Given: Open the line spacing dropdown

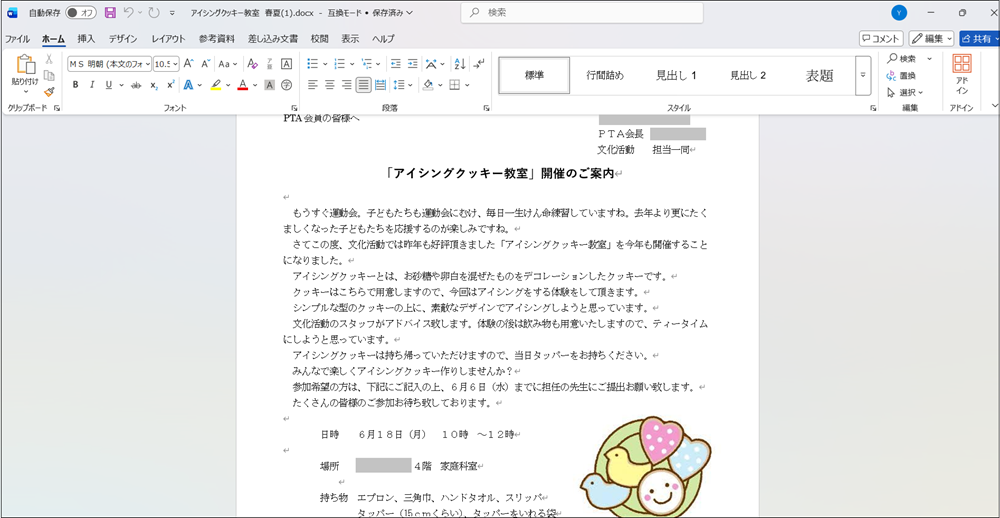Looking at the screenshot, I should (x=411, y=85).
